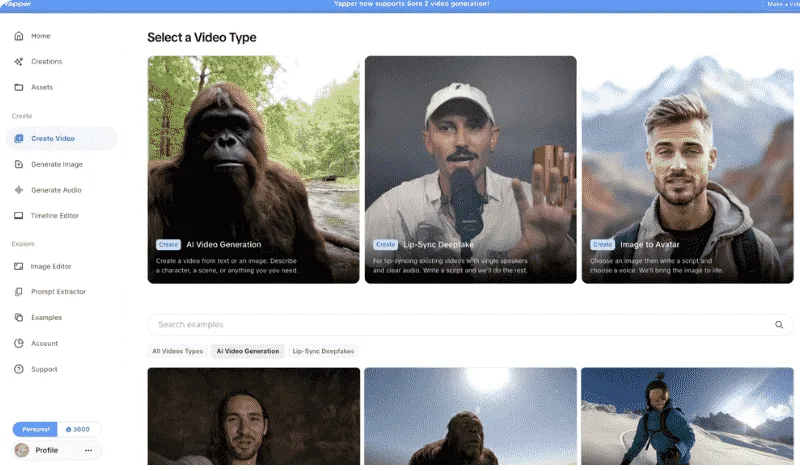Click the Support help icon
Viewport: 800px width, 471px height.
tap(19, 369)
